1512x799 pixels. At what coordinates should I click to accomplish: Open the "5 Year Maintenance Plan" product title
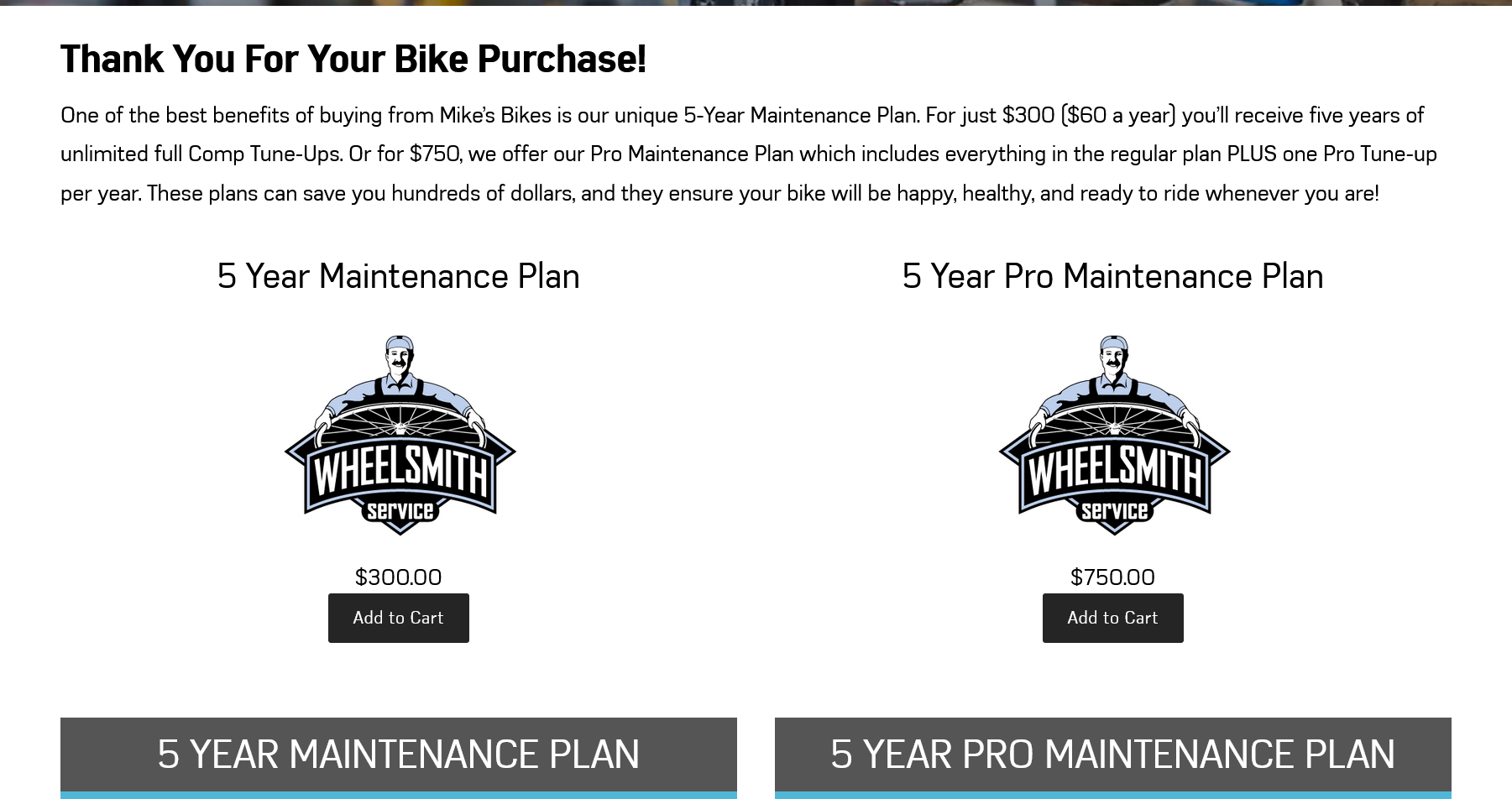click(398, 276)
